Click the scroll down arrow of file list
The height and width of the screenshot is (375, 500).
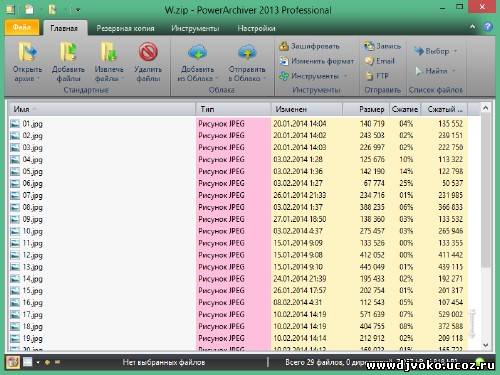click(485, 345)
